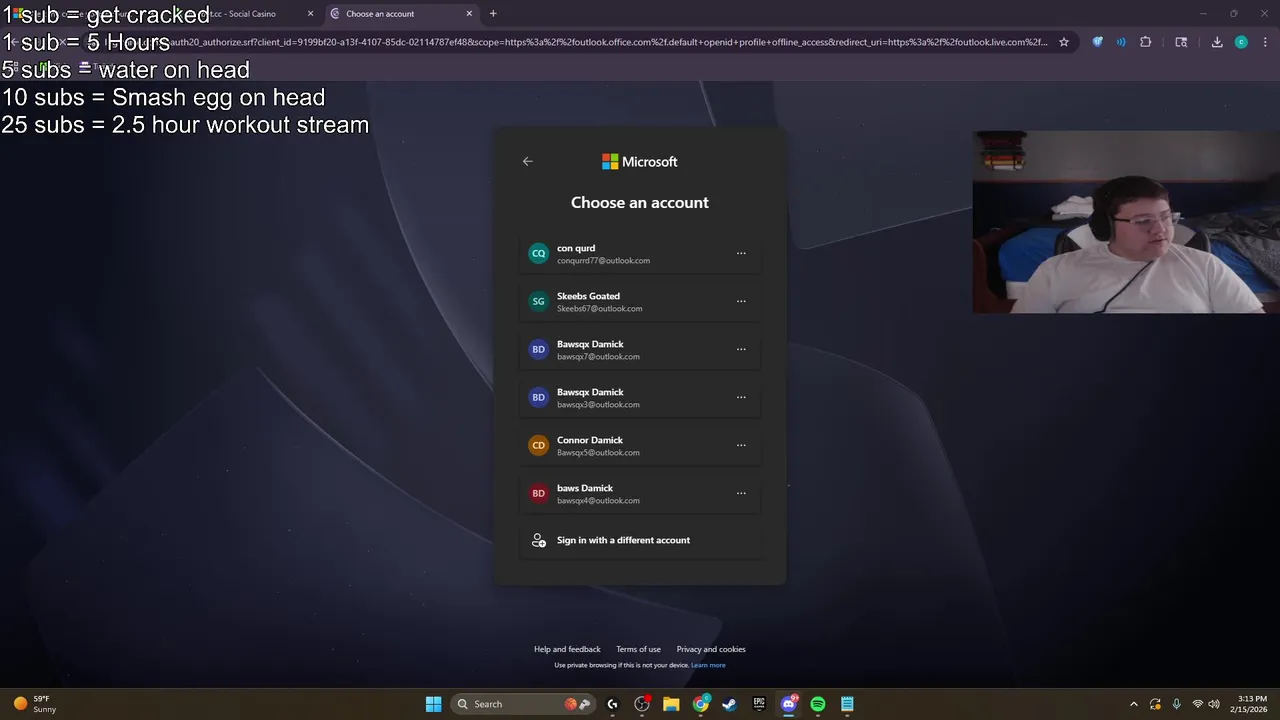Go back using the dialog's back arrow

coord(527,161)
